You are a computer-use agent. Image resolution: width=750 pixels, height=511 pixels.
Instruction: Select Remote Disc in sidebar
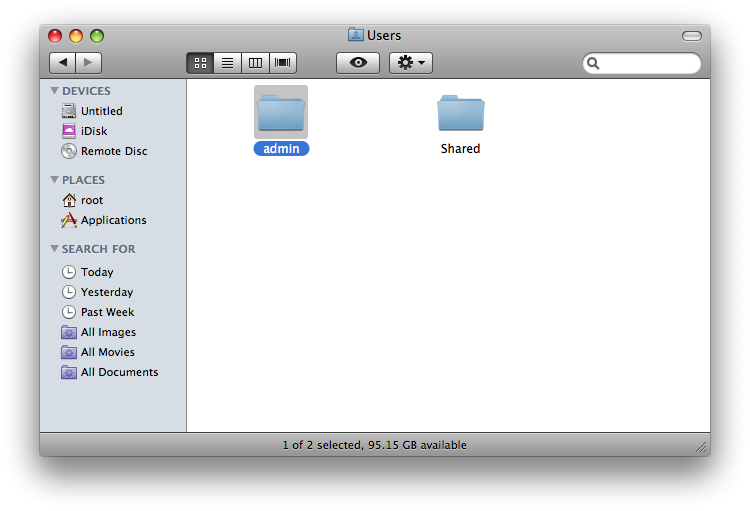[113, 151]
